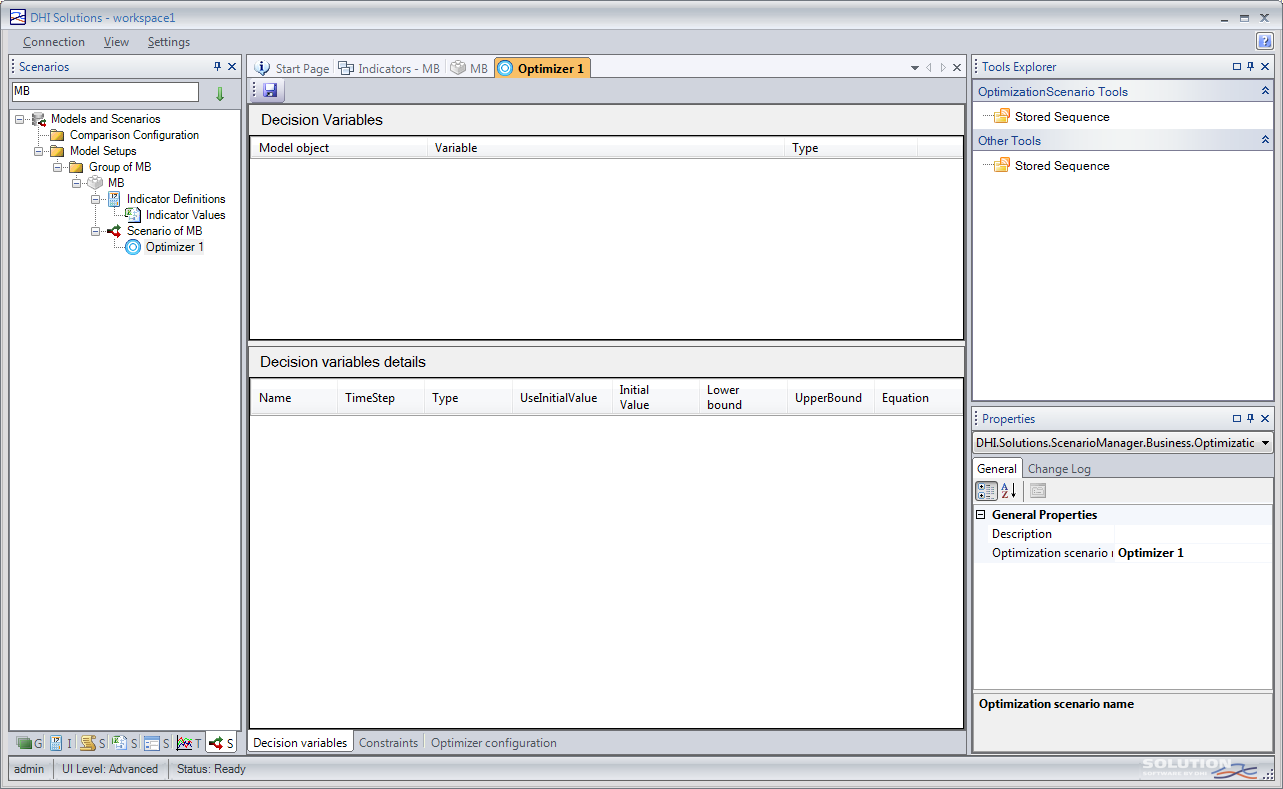Click the disabled Property Pages icon
This screenshot has width=1283, height=789.
[1038, 491]
